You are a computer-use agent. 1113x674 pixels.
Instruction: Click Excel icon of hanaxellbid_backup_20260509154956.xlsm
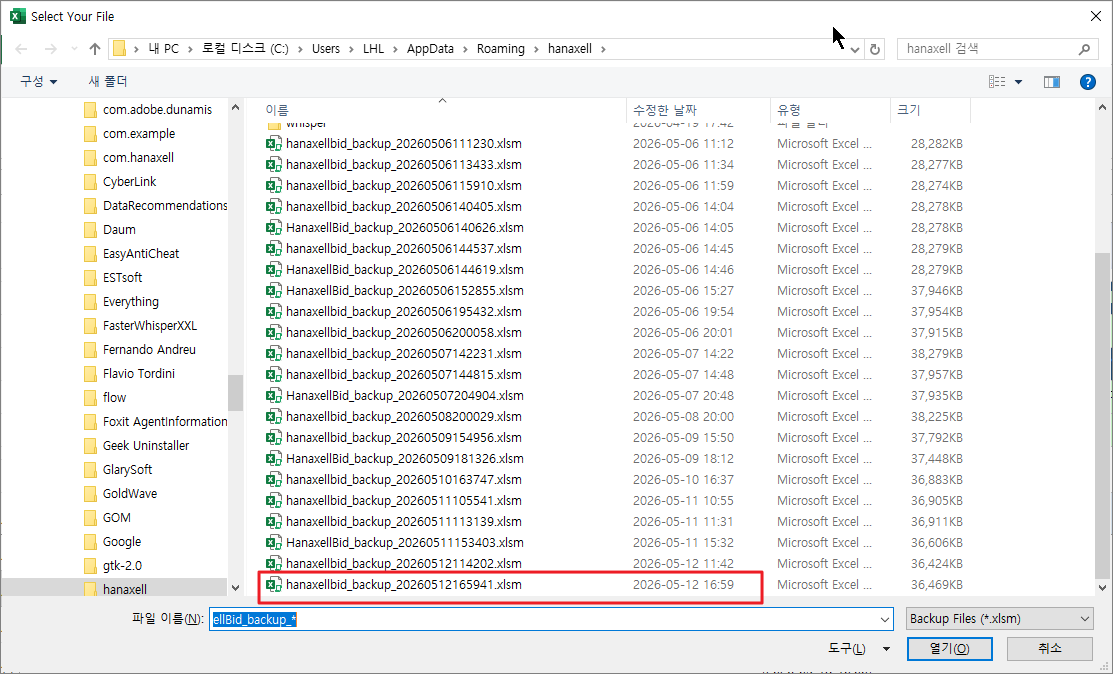click(x=273, y=438)
